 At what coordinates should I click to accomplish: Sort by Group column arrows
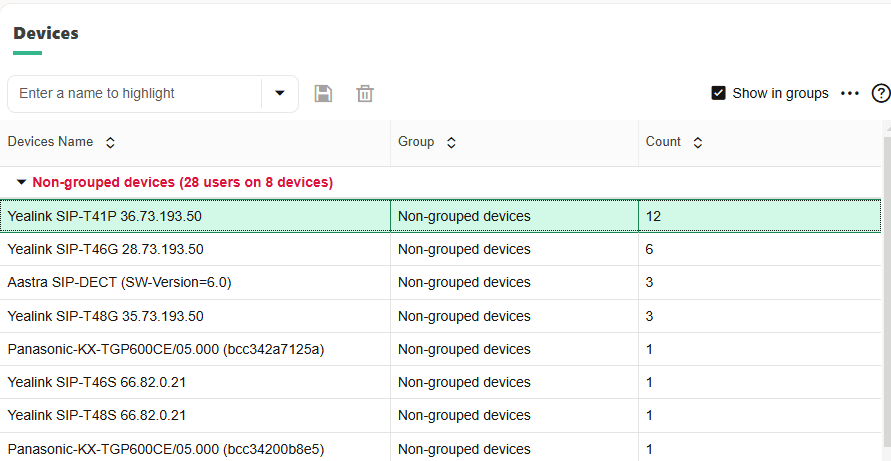pyautogui.click(x=451, y=143)
